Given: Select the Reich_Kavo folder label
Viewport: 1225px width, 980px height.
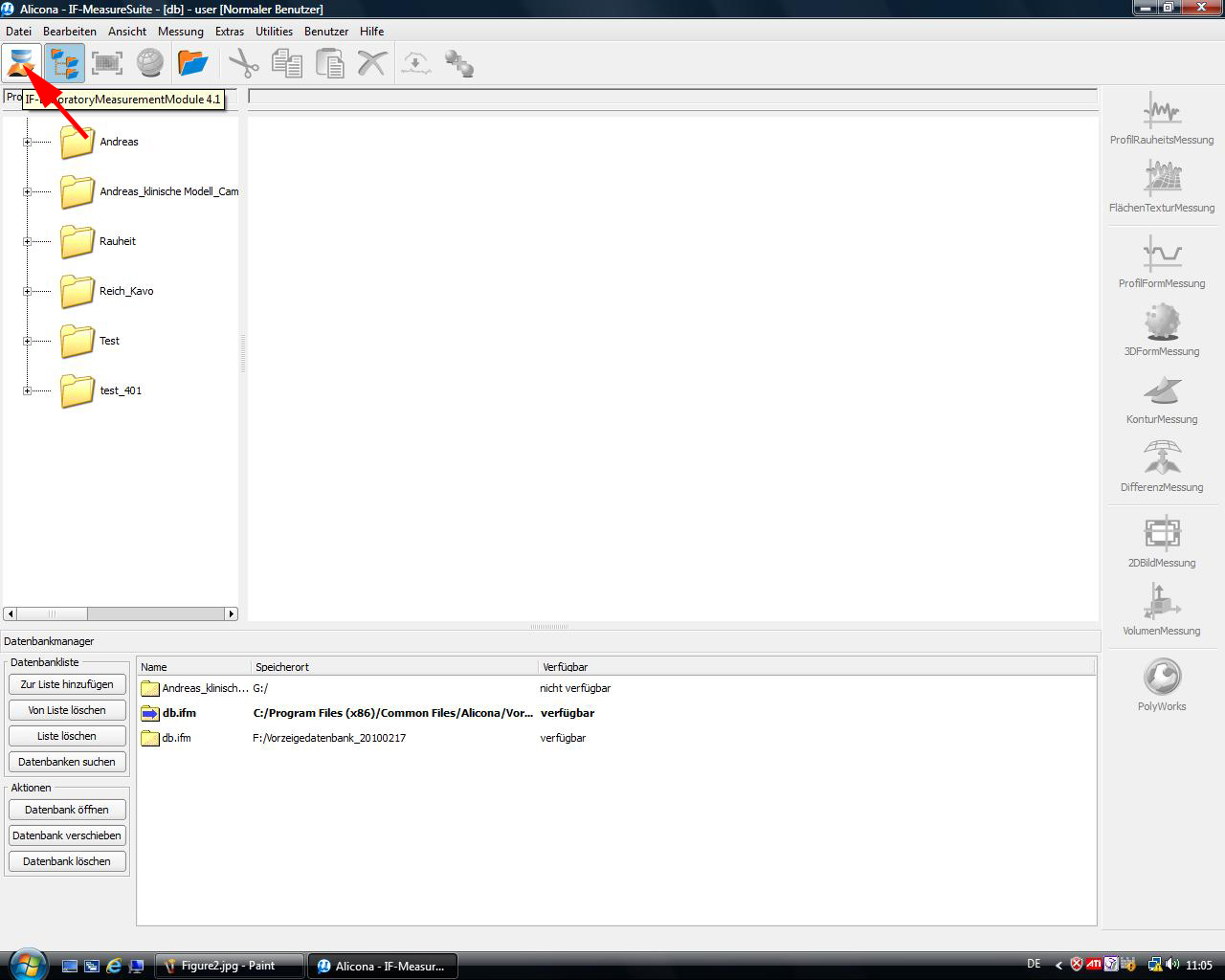Looking at the screenshot, I should pos(126,291).
